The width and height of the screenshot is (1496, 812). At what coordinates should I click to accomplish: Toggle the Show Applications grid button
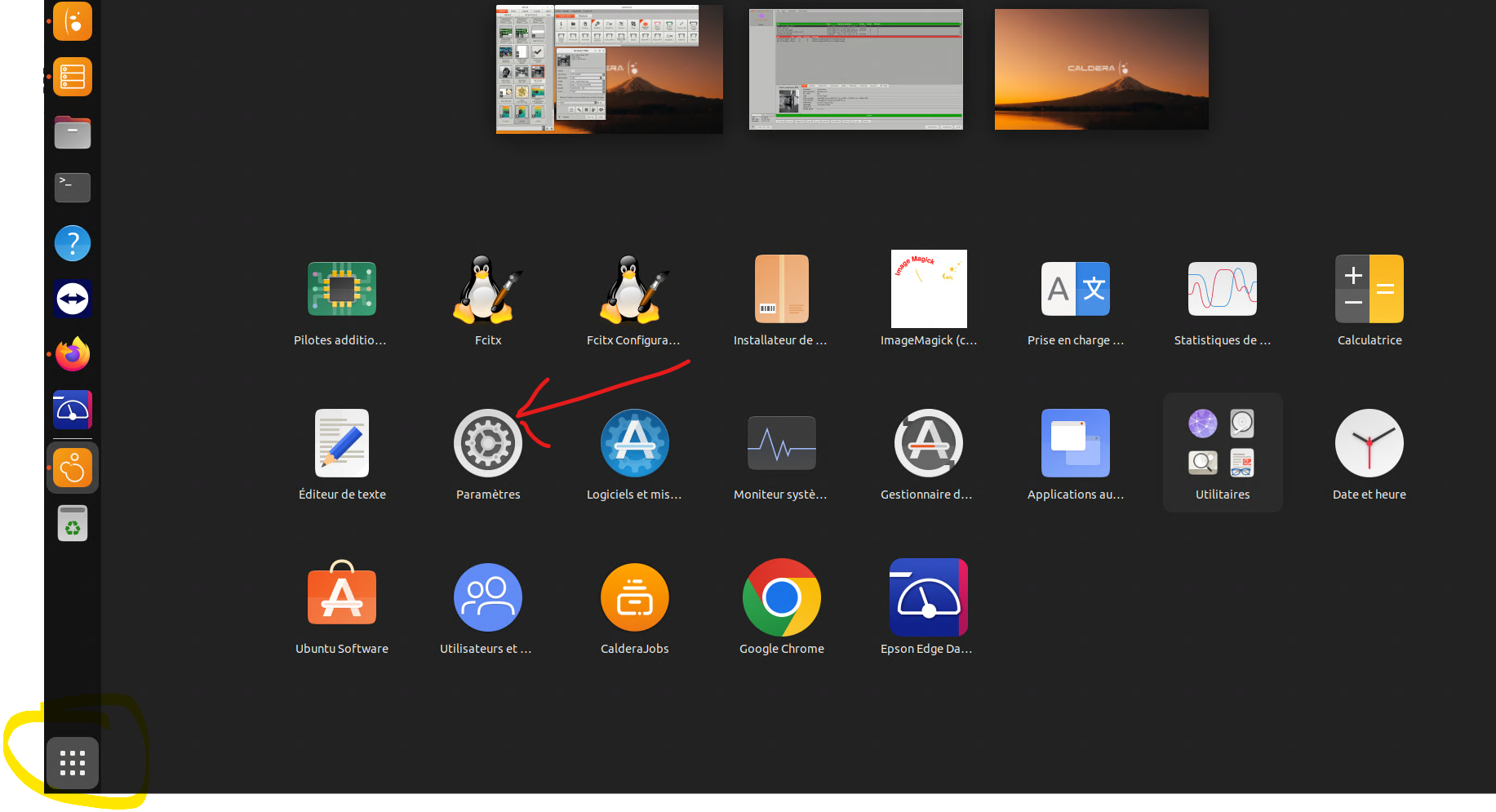[73, 762]
